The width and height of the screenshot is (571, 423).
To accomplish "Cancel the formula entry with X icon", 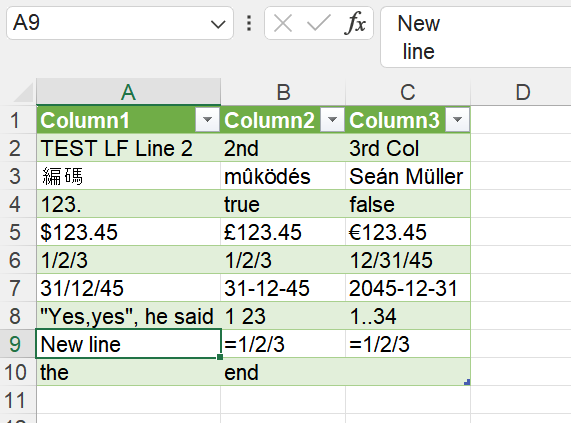I will tap(283, 23).
